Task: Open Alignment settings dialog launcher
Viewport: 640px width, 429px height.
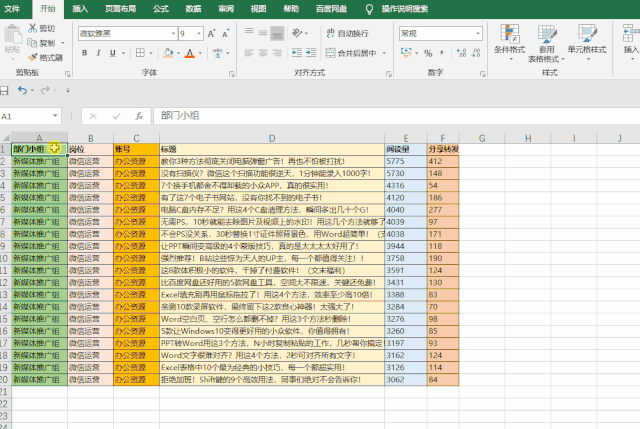Action: (388, 74)
